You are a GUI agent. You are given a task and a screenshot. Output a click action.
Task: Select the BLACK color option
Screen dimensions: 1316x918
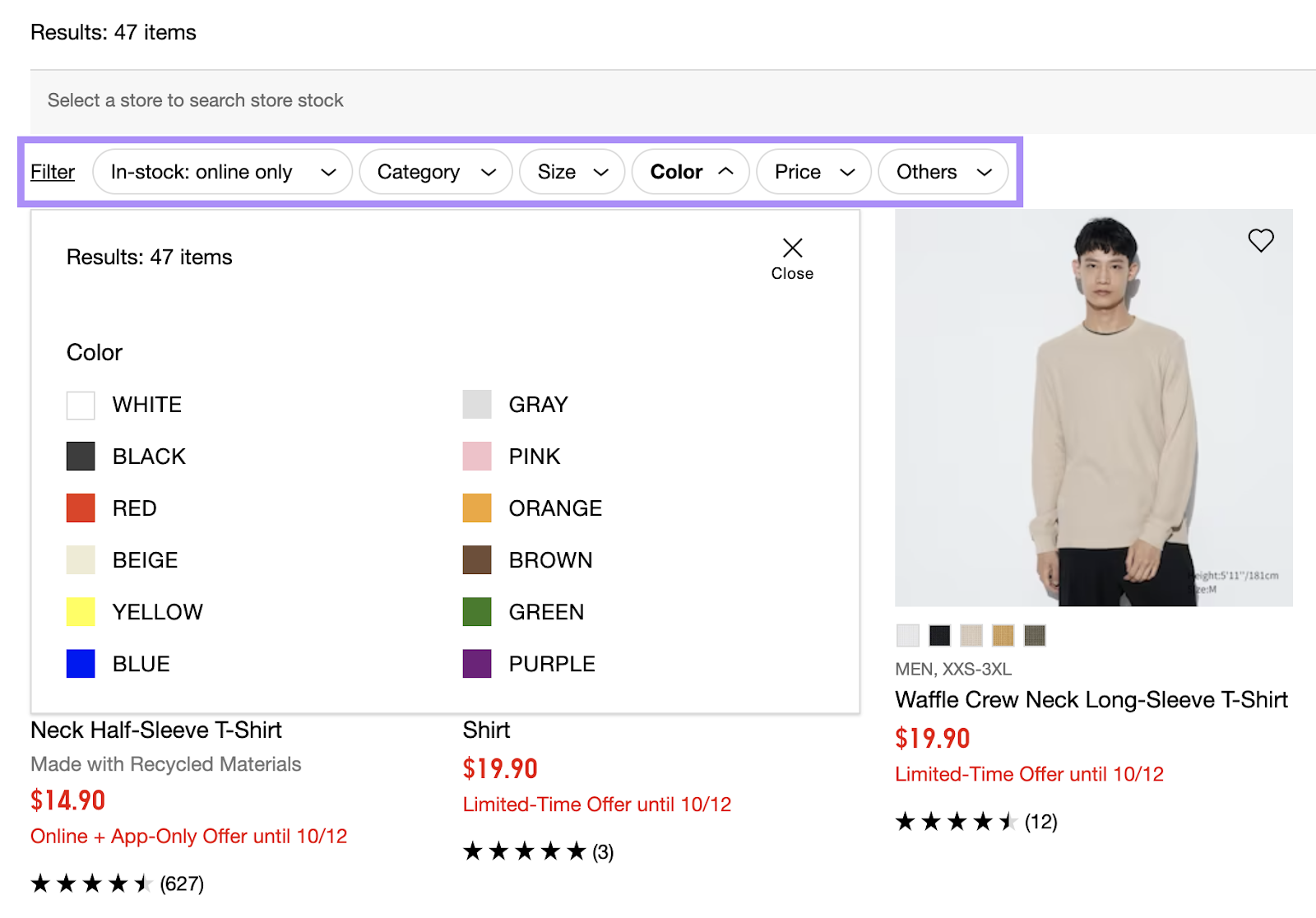coord(80,456)
